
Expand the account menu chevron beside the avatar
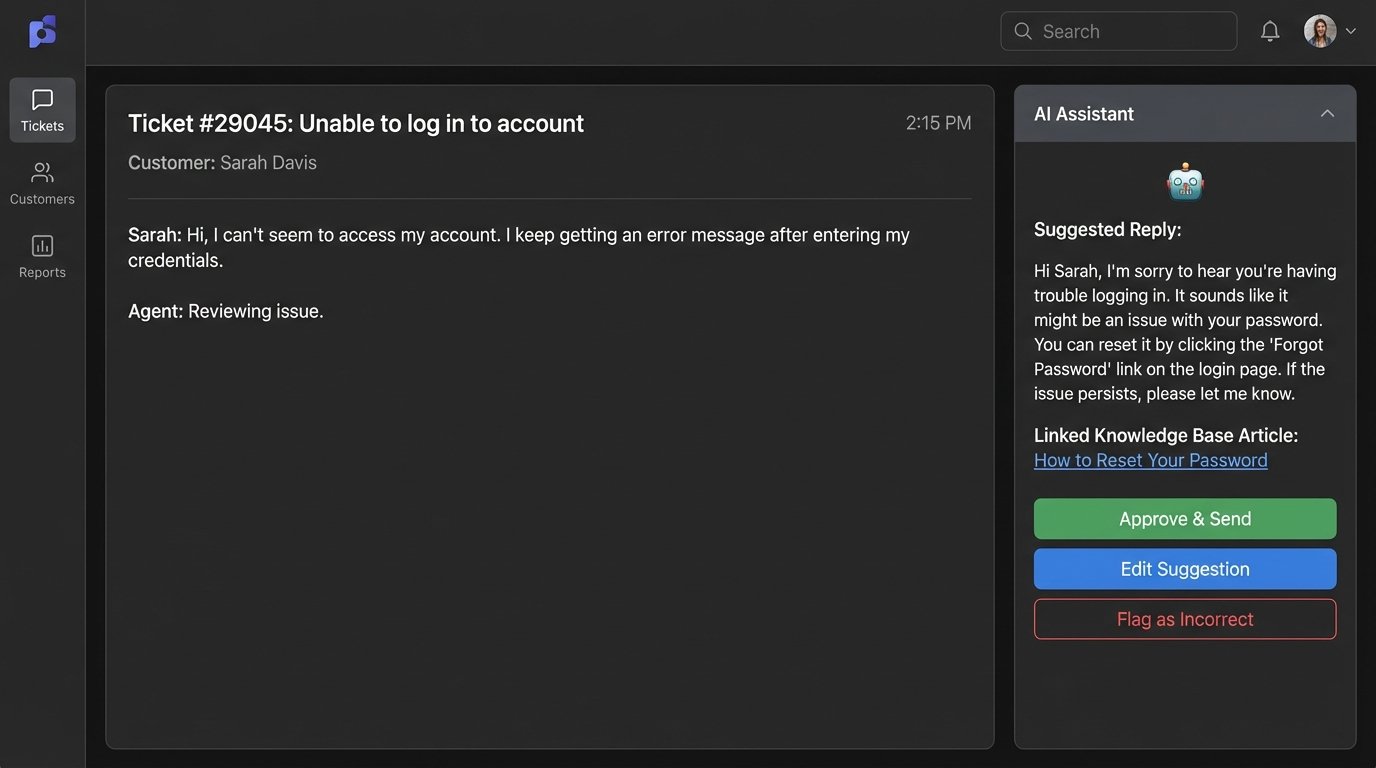(x=1351, y=31)
